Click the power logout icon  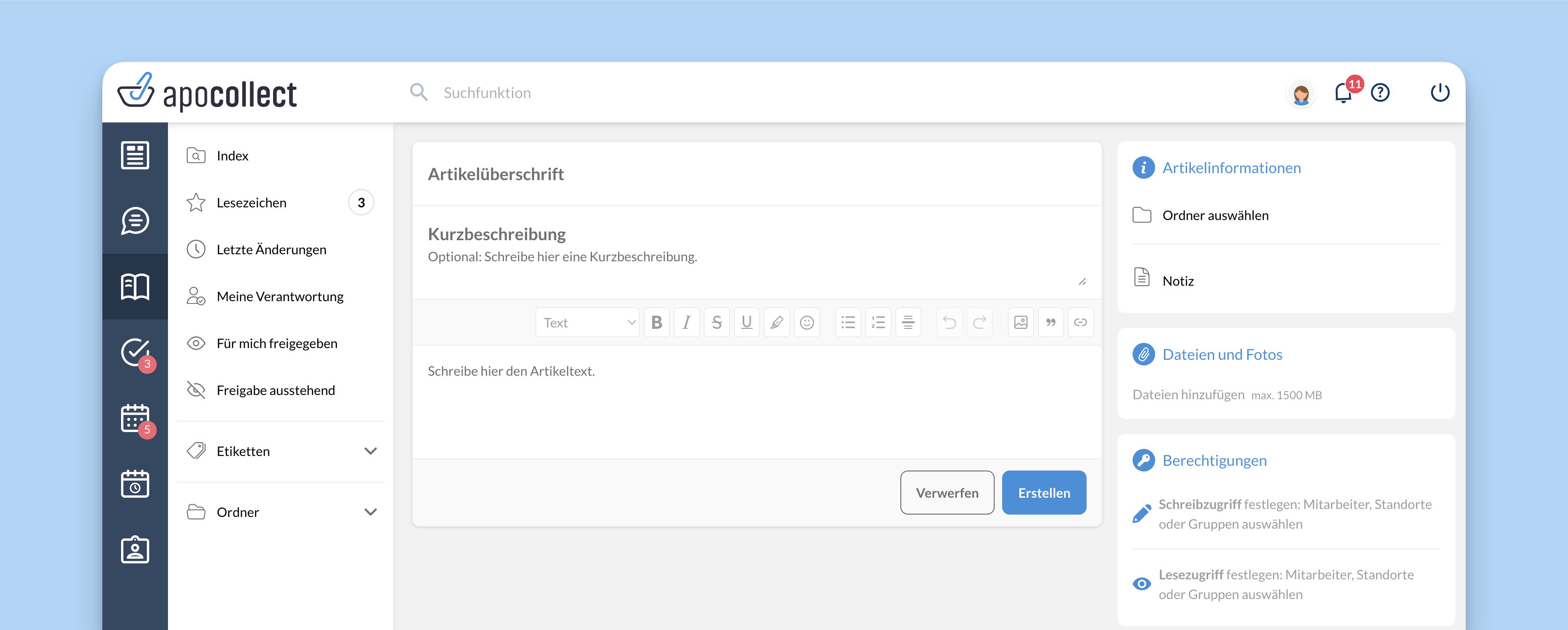[x=1439, y=93]
